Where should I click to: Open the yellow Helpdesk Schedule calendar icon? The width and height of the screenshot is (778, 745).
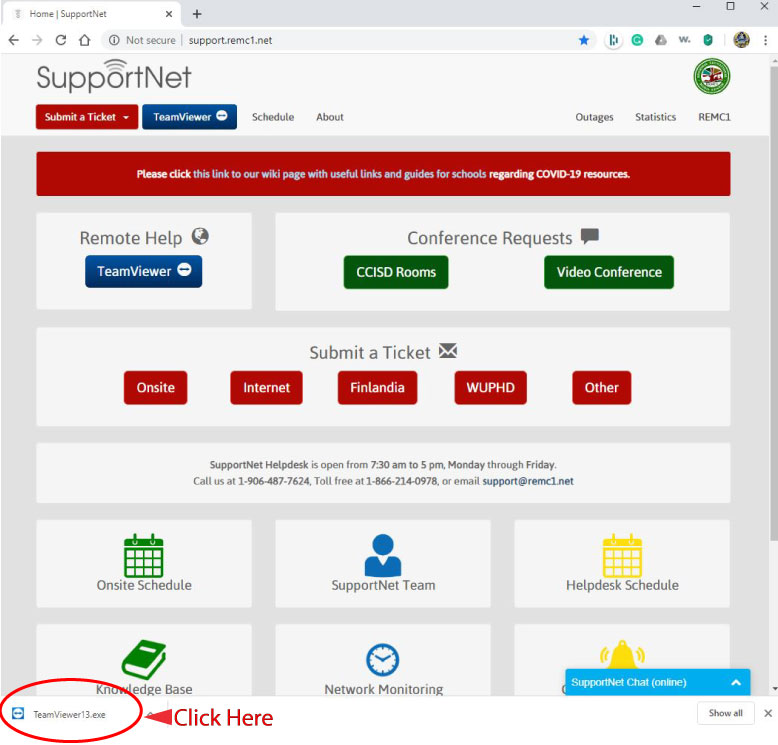[x=622, y=555]
